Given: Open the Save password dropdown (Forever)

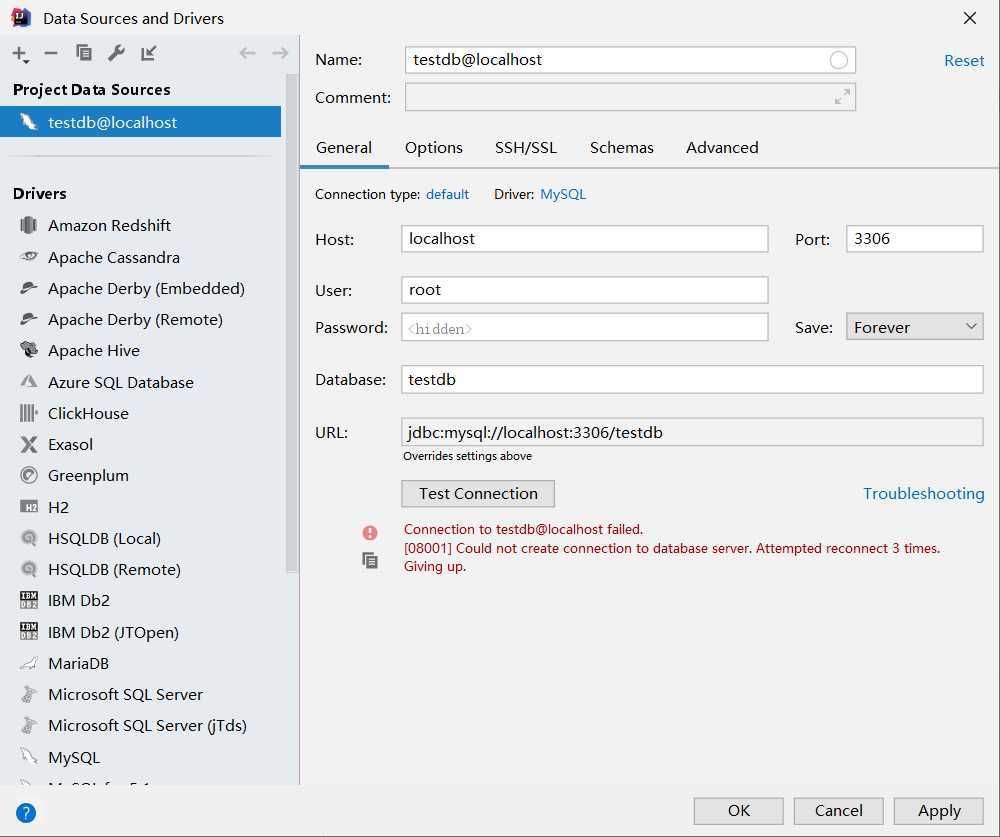Looking at the screenshot, I should pyautogui.click(x=915, y=327).
